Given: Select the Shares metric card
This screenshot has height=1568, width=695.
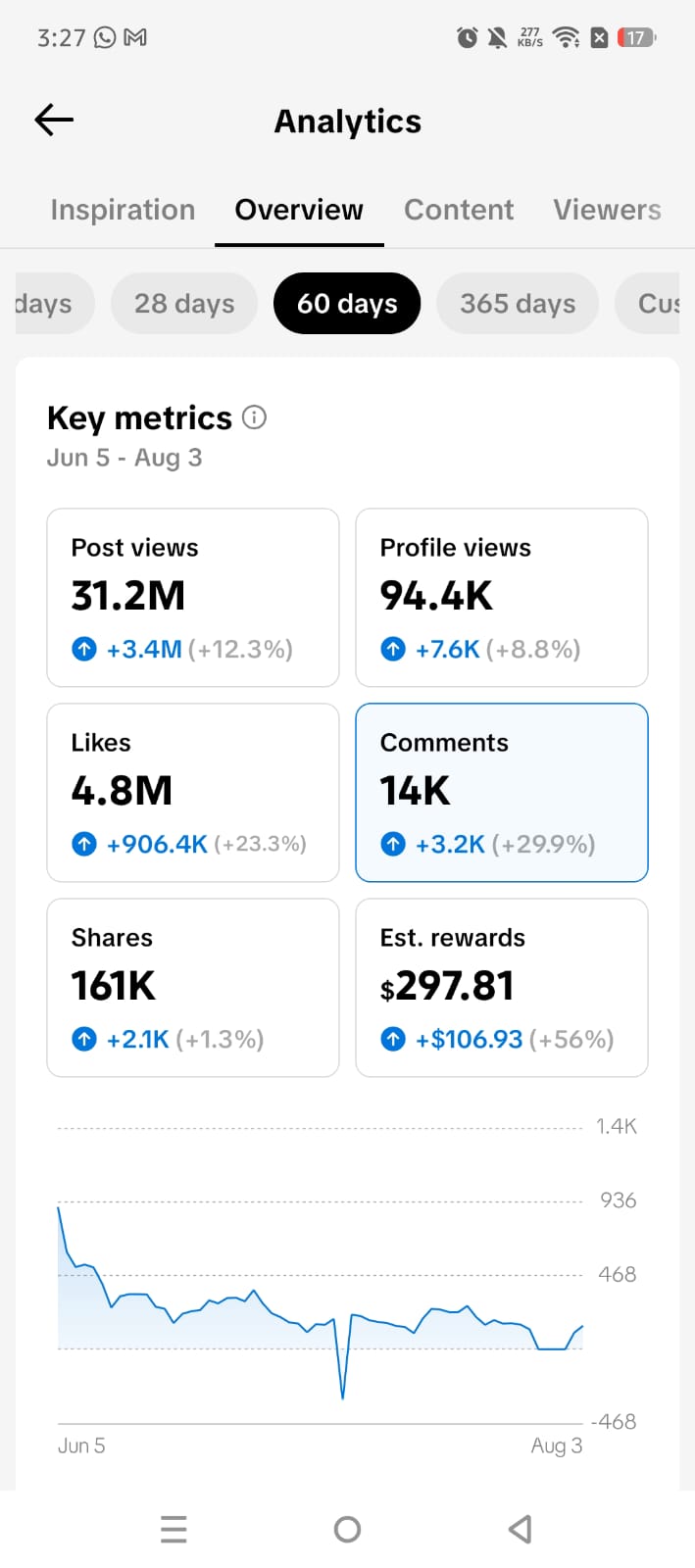Looking at the screenshot, I should [193, 988].
